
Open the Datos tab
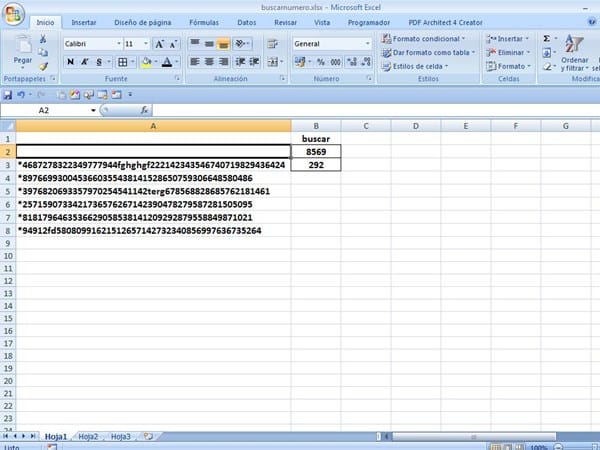click(247, 23)
